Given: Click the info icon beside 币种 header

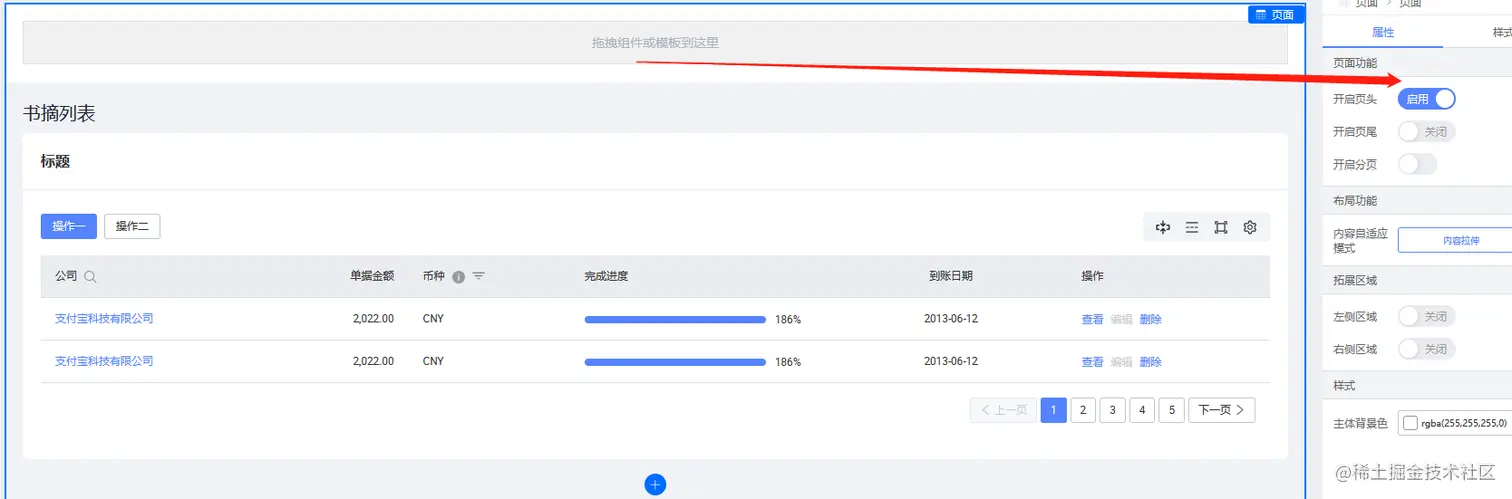Looking at the screenshot, I should 458,277.
